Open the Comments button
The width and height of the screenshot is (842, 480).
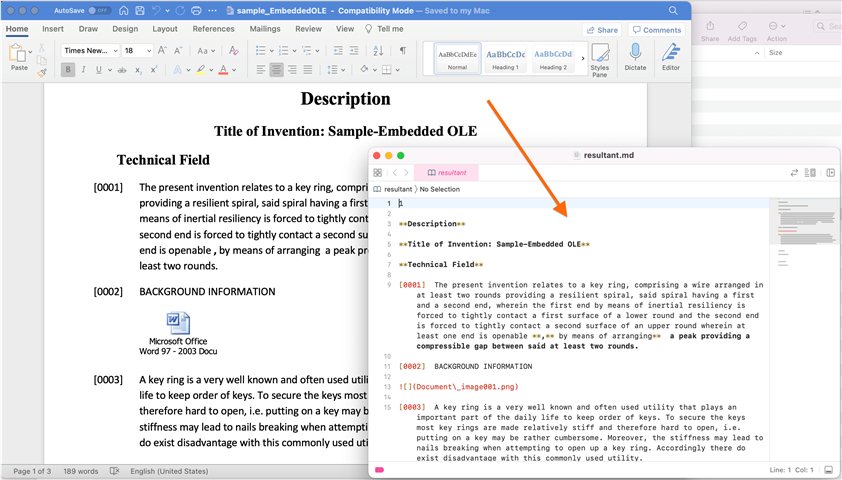coord(656,30)
